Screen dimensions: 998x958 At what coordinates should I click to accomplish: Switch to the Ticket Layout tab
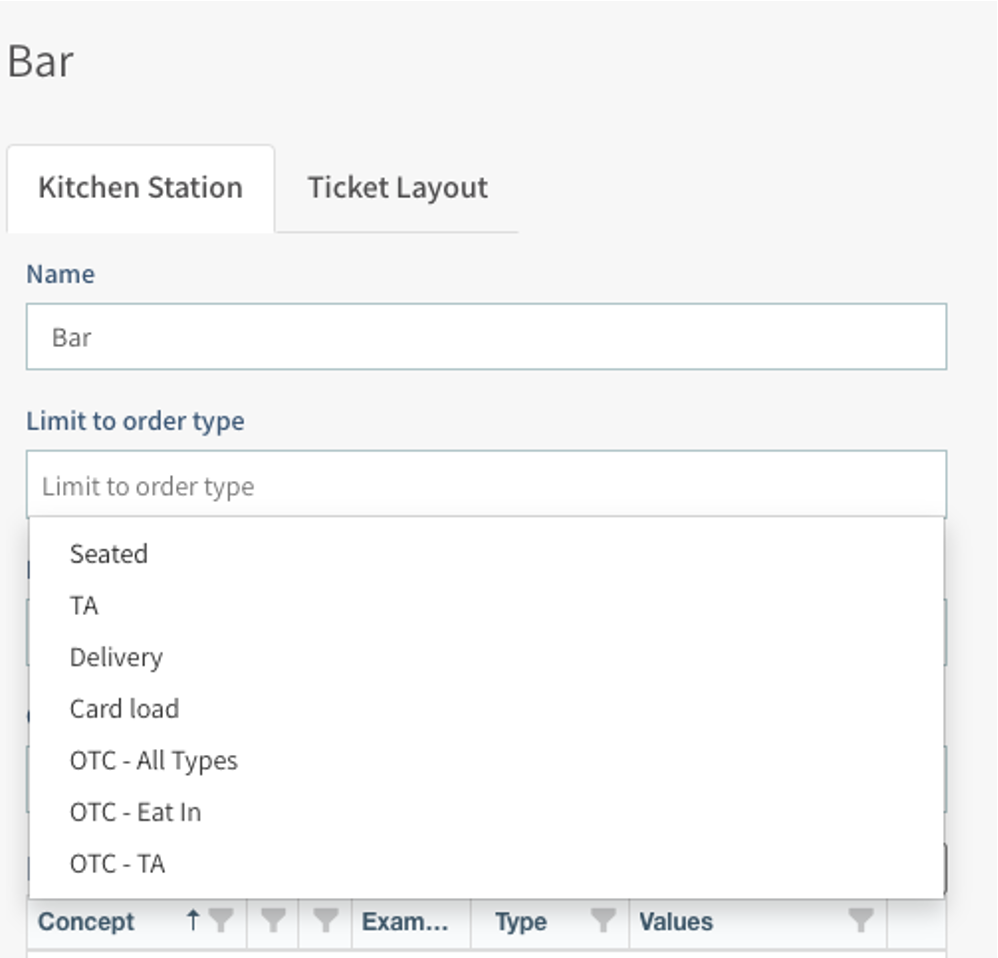point(397,188)
